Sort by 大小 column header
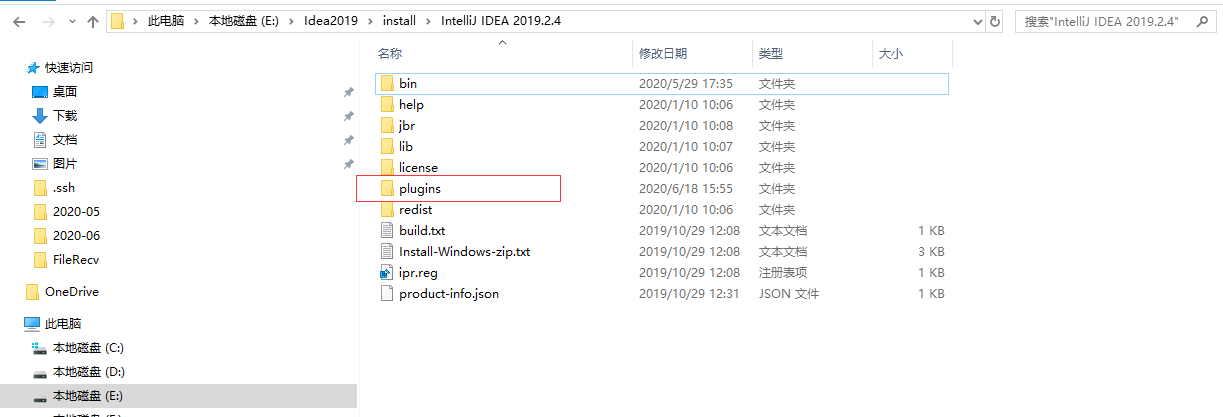Screen dimensions: 1223x417 coord(891,54)
